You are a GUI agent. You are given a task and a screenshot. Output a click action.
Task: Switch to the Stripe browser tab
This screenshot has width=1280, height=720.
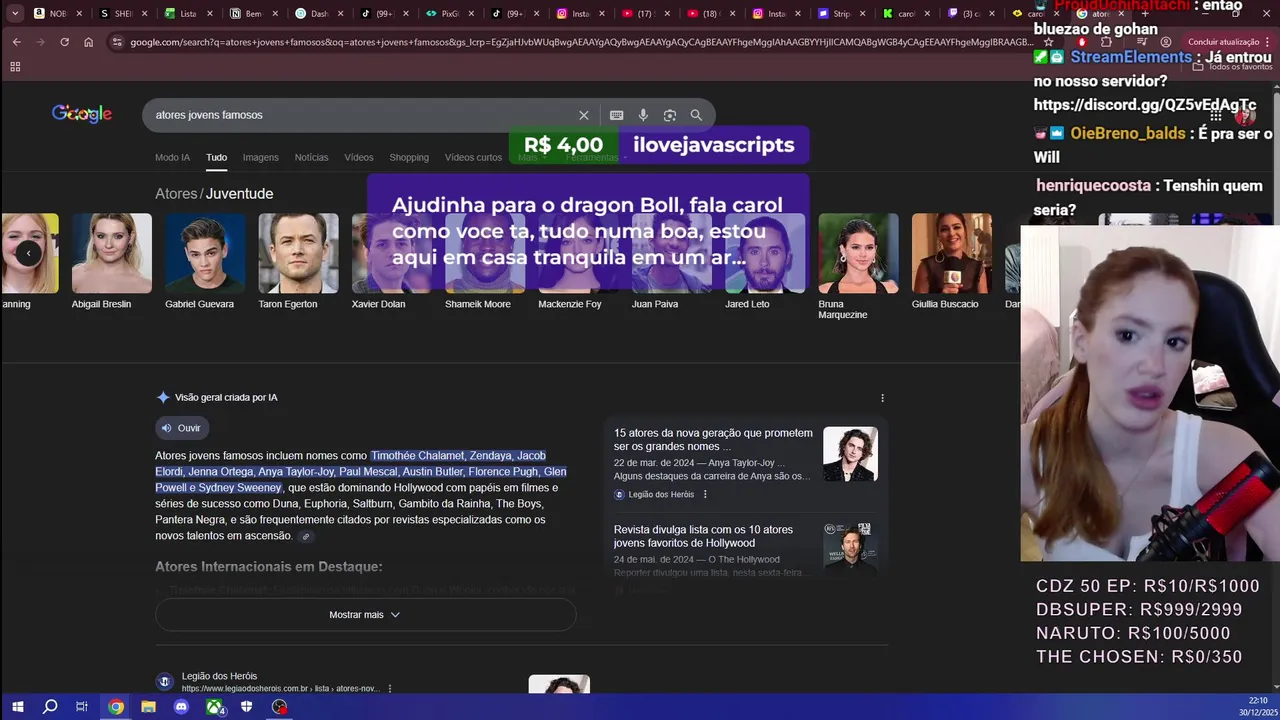pos(834,14)
